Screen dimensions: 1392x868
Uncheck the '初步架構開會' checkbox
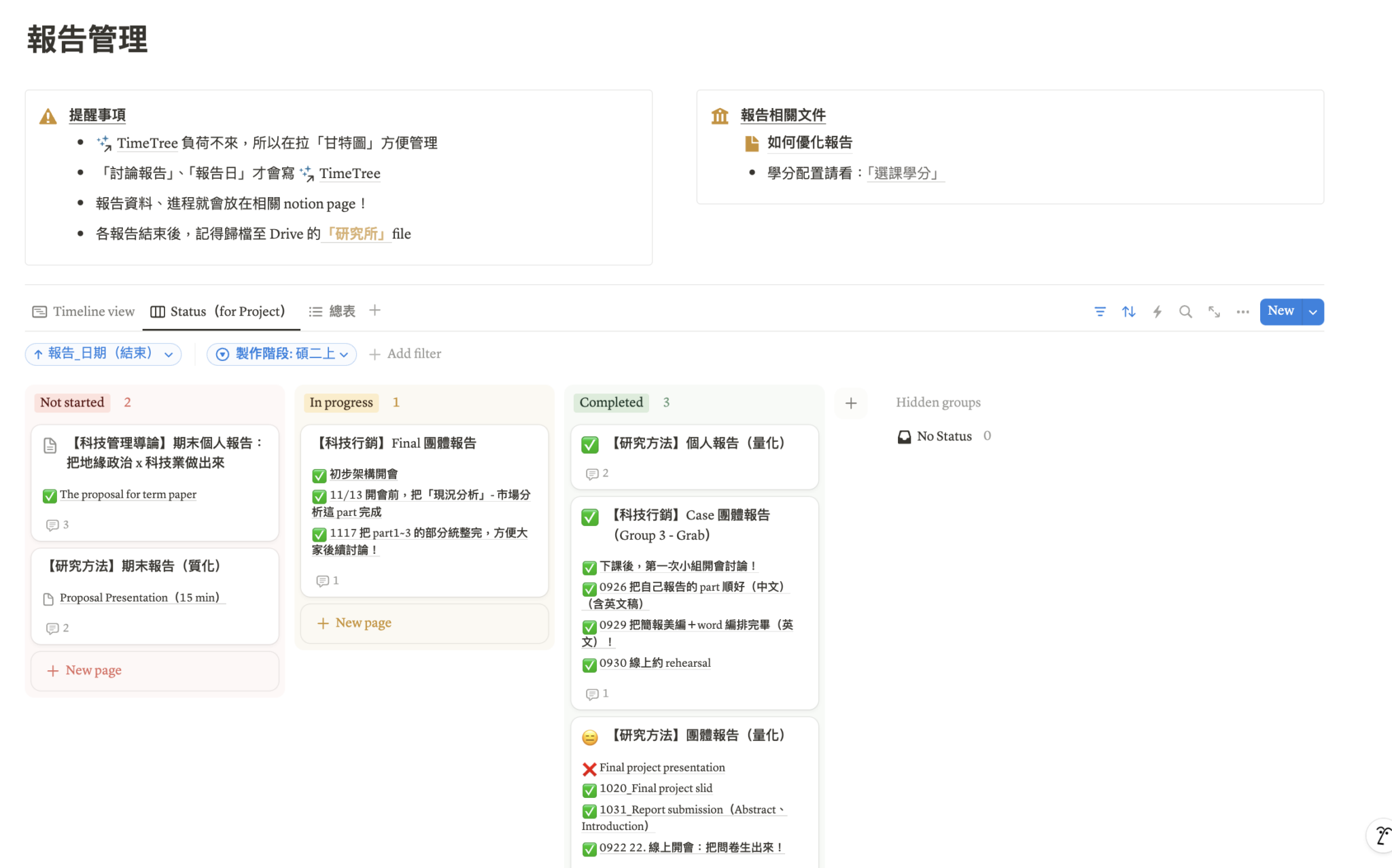point(319,476)
